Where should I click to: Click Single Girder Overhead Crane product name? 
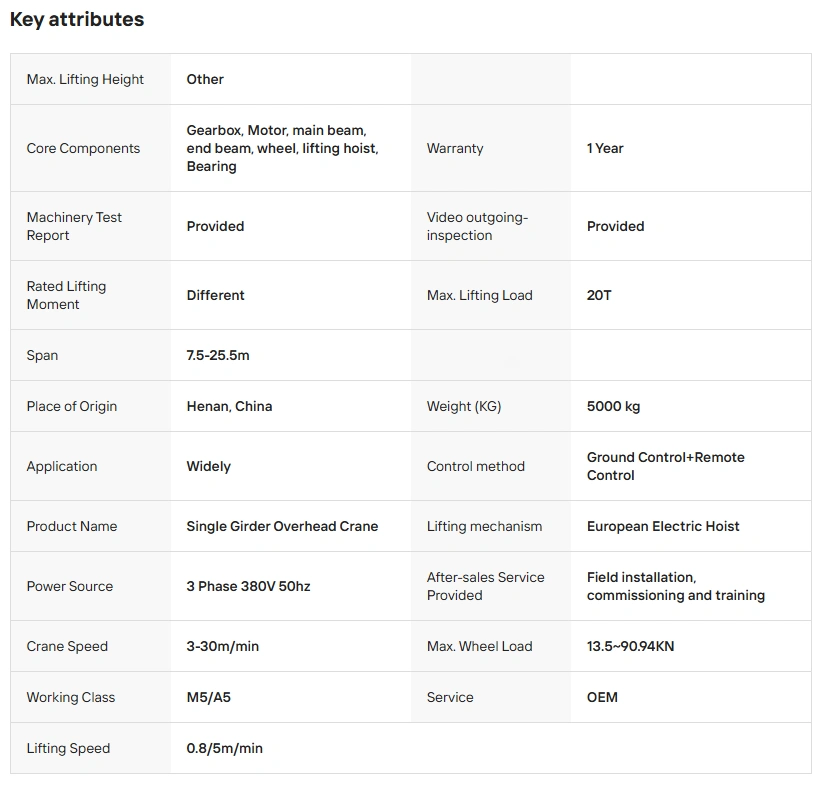coord(282,526)
